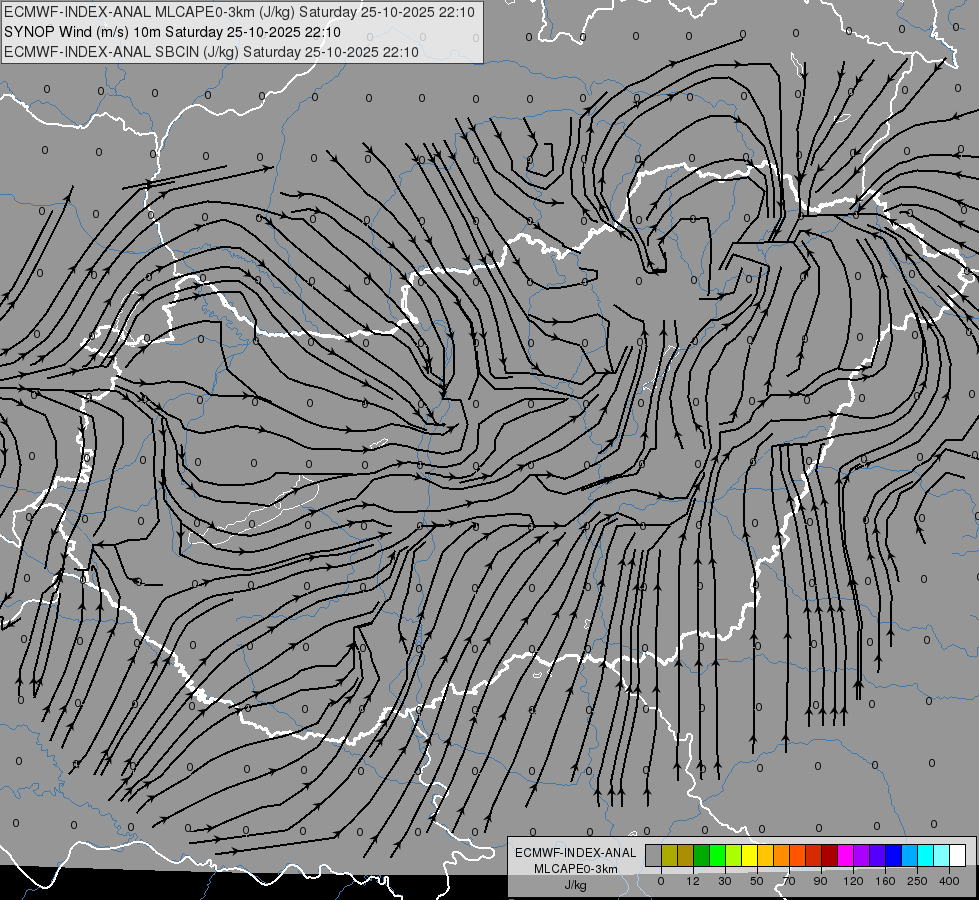Select the sky blue legend swatch
Viewport: 979px width, 900px height.
[910, 855]
